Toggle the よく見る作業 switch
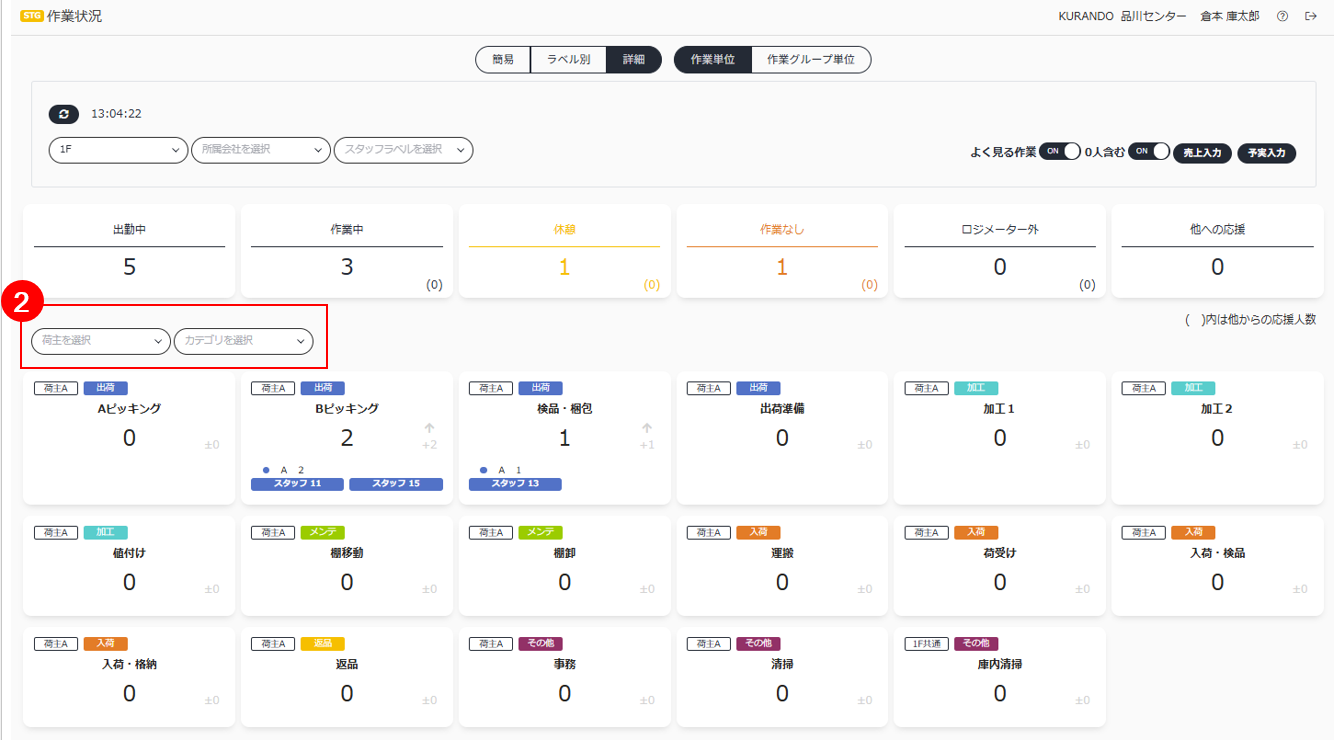 1060,152
